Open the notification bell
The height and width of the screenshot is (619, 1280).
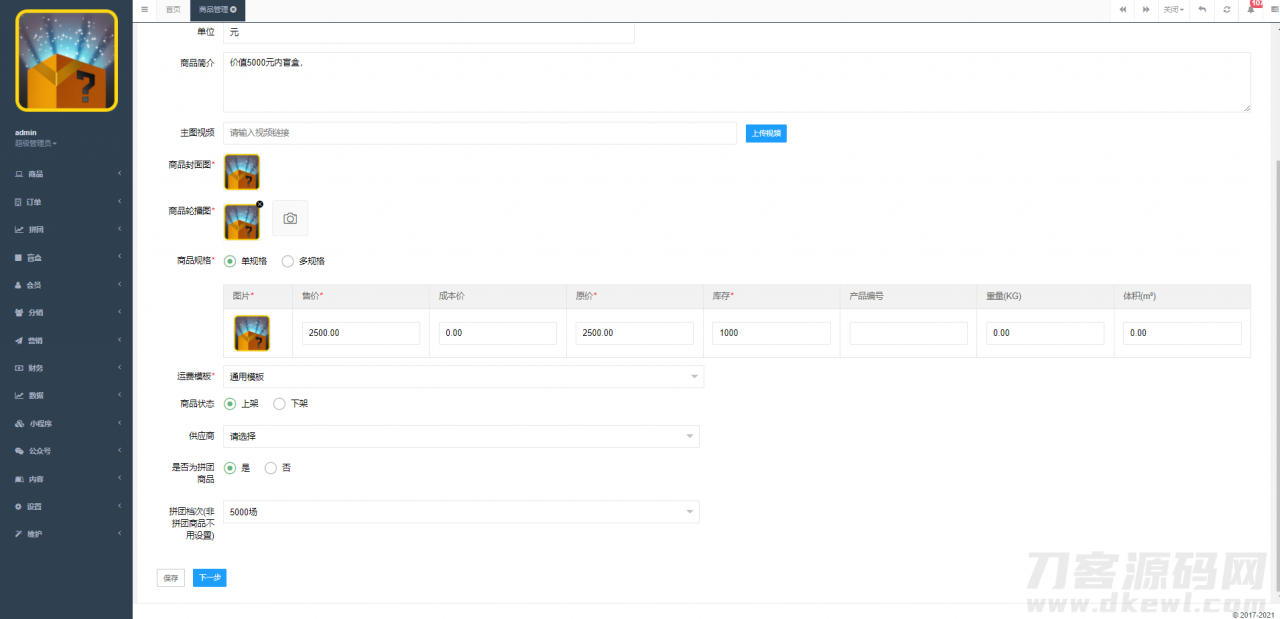(1251, 9)
